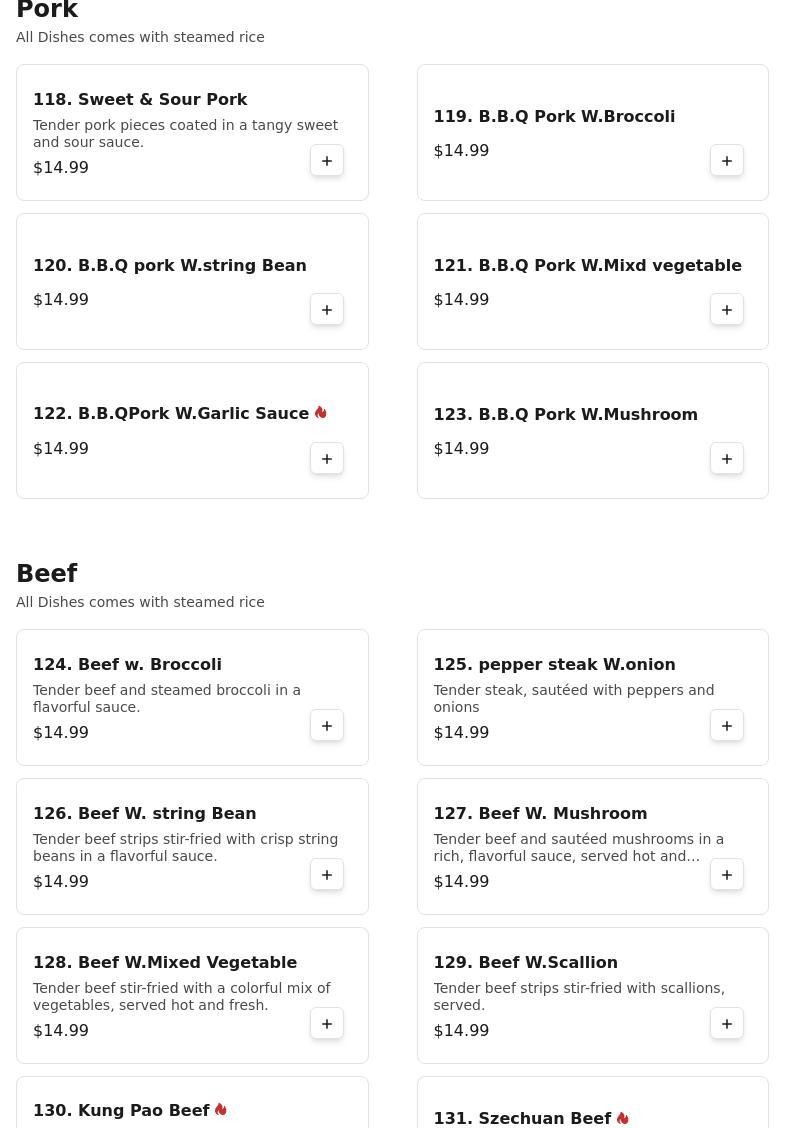
Task: Open the 131. Szechuan Beef item
Action: coord(522,1119)
